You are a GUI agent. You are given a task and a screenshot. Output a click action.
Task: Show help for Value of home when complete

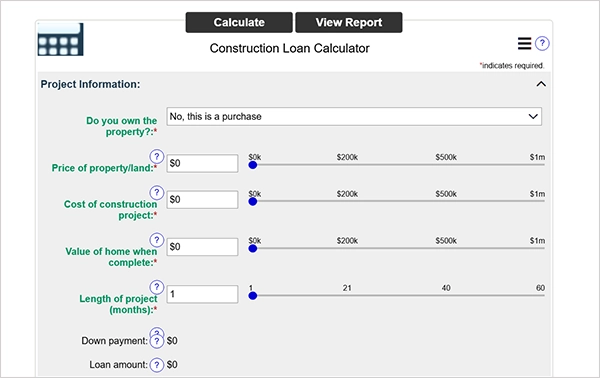click(x=157, y=240)
